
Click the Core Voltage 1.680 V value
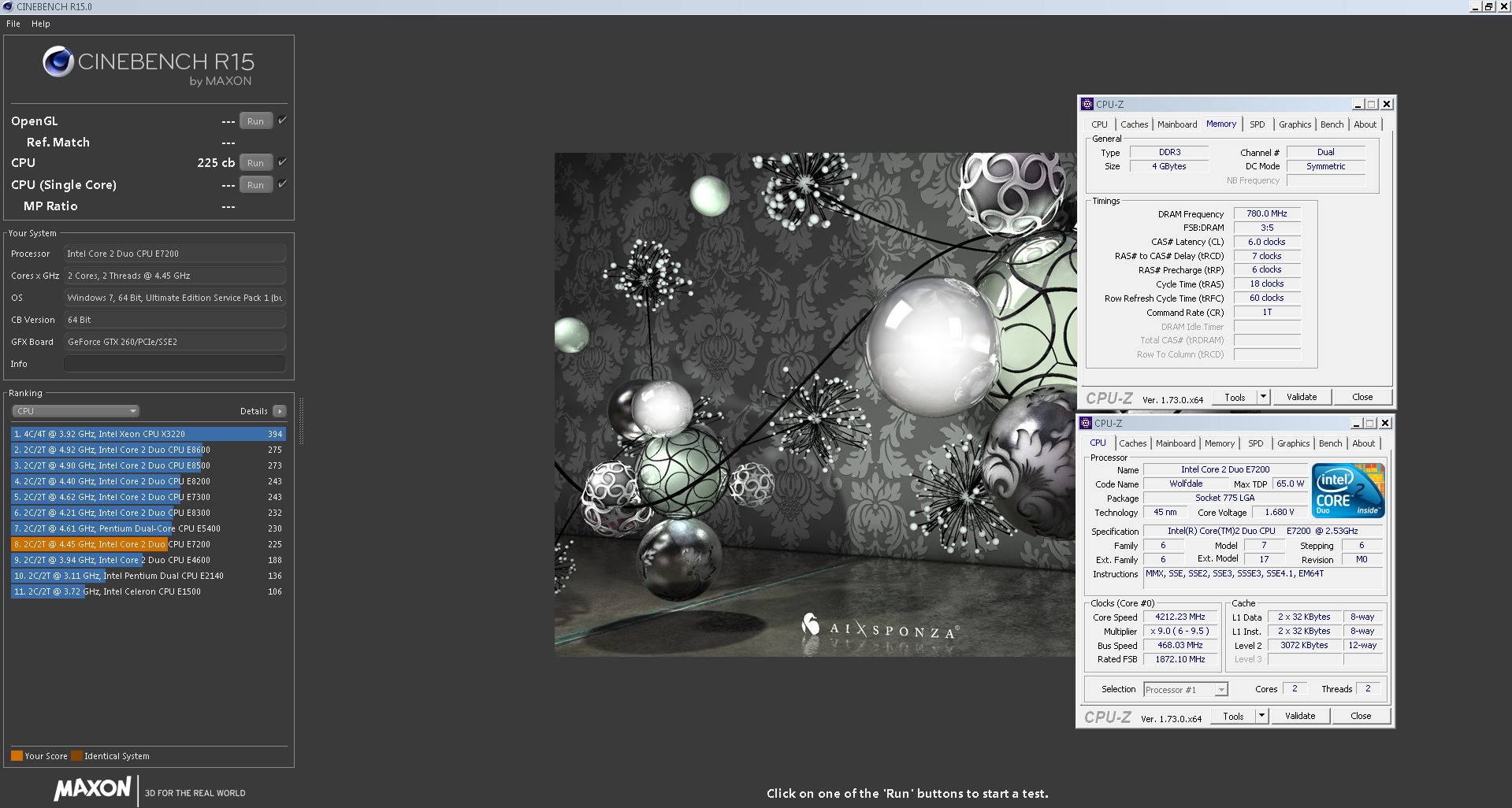[1280, 512]
